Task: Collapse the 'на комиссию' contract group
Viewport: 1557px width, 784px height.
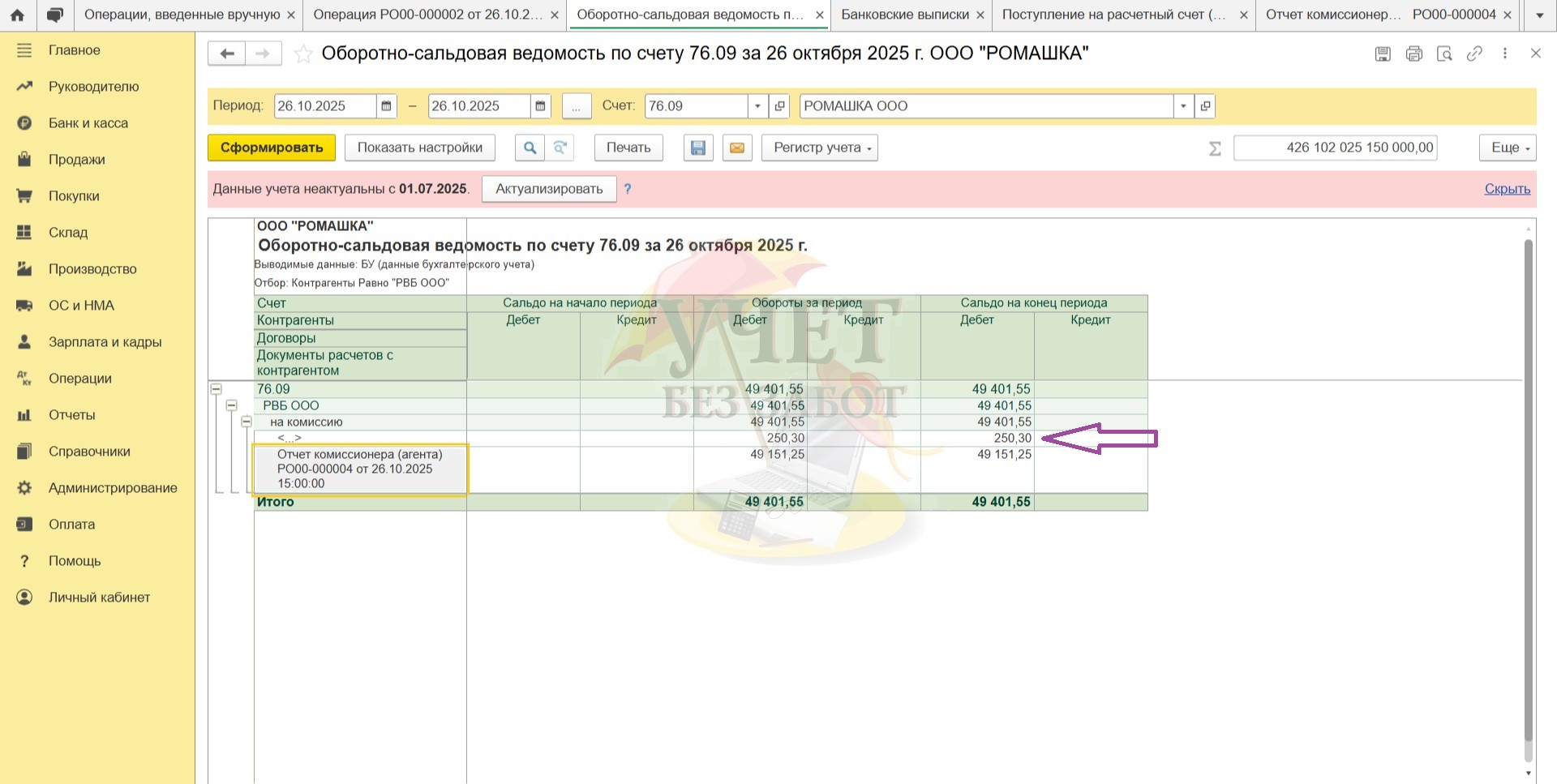Action: point(247,422)
